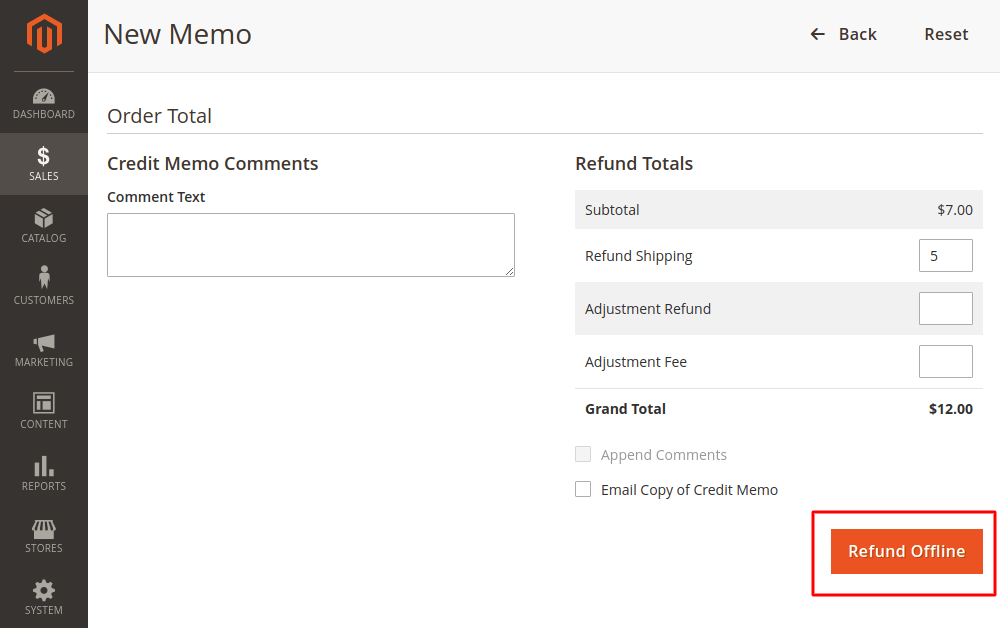Open the Customers person icon
The image size is (1000, 628).
pyautogui.click(x=43, y=277)
